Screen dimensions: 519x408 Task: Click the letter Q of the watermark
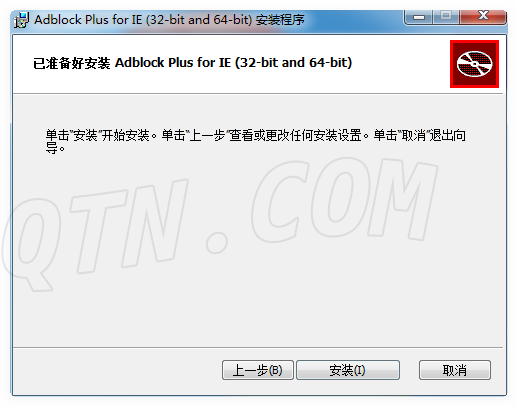pyautogui.click(x=32, y=243)
